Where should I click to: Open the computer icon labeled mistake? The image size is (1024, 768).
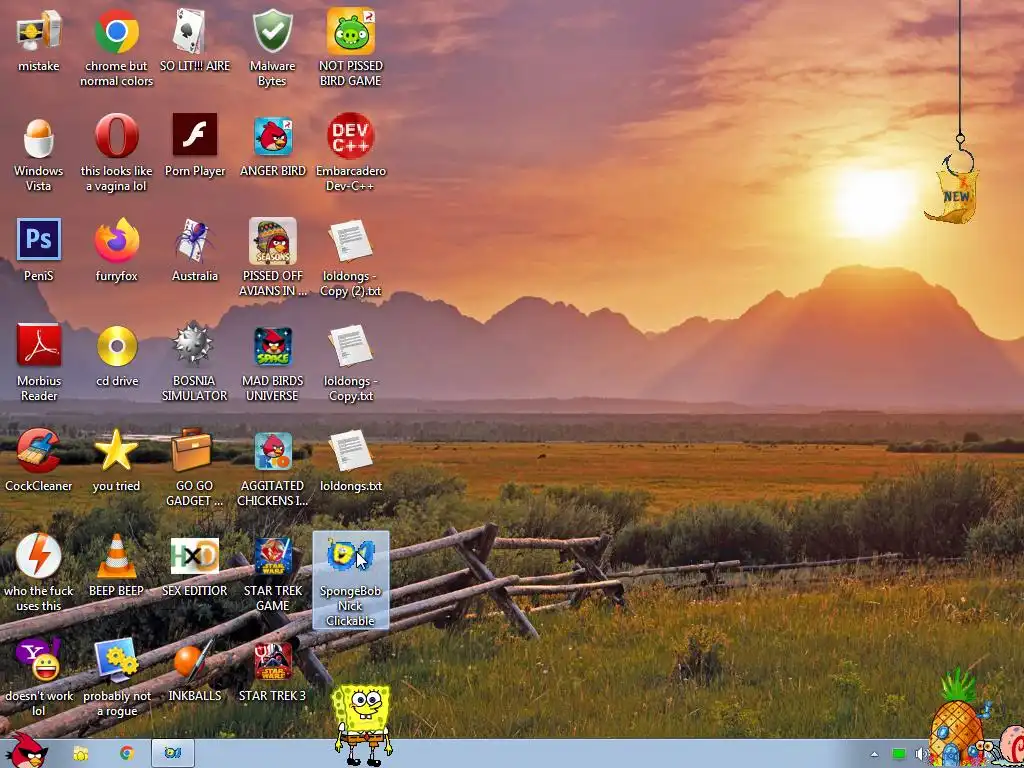[x=39, y=31]
